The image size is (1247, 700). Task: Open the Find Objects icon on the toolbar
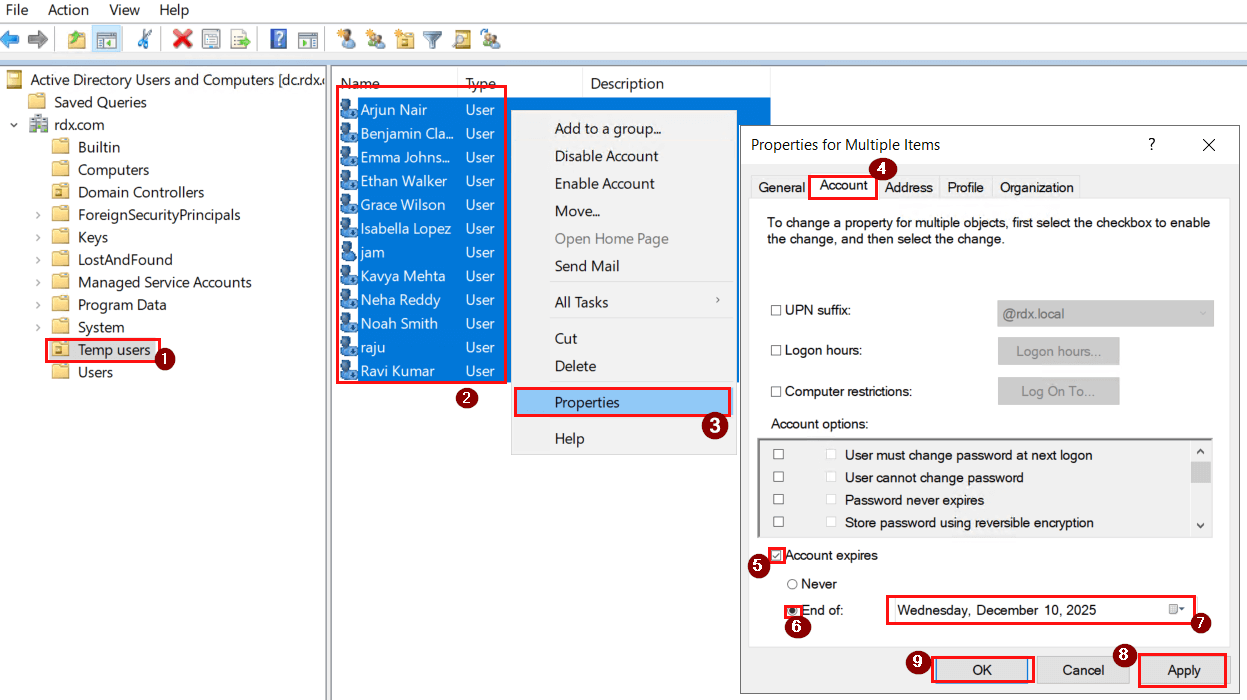pyautogui.click(x=461, y=39)
